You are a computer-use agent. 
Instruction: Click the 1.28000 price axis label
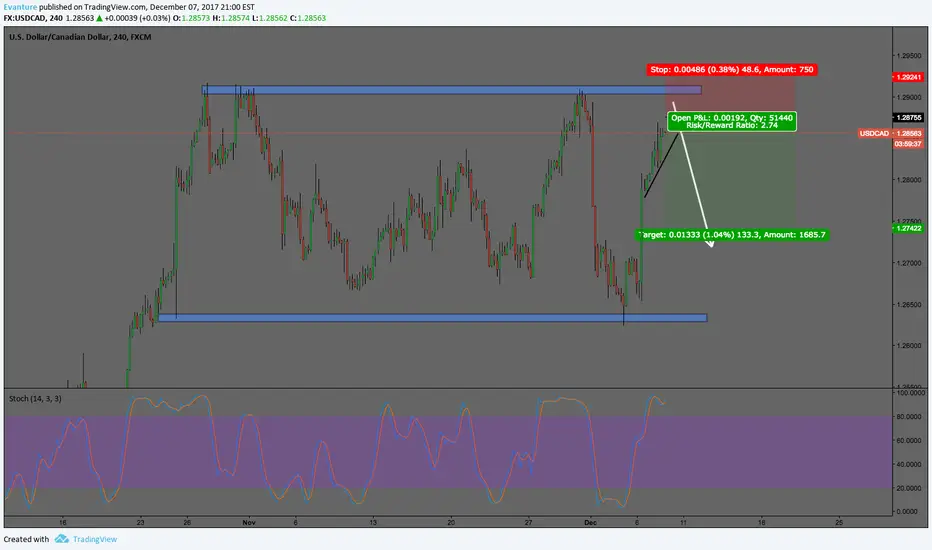pyautogui.click(x=909, y=180)
